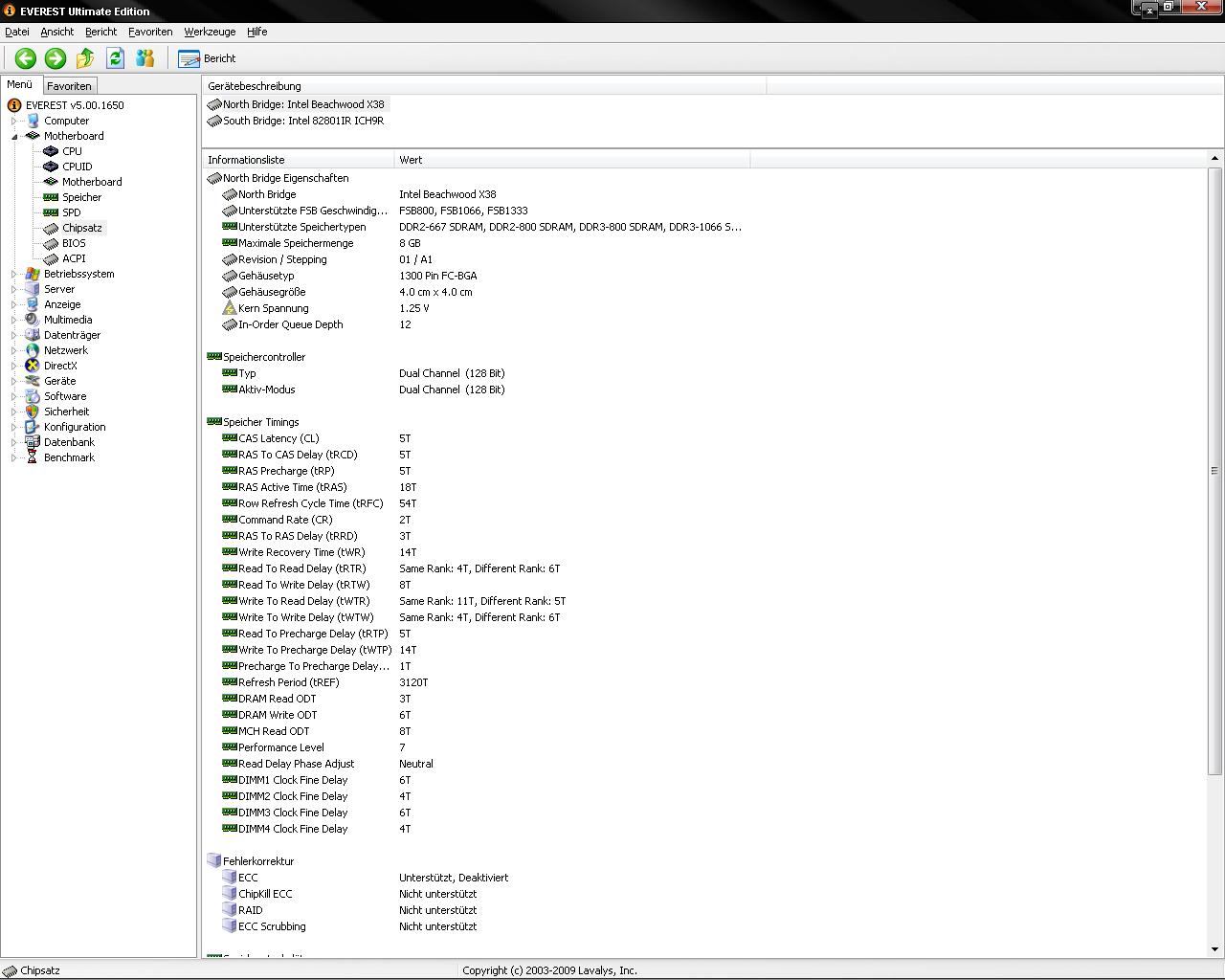Click the Konfiguration icon
Image resolution: width=1225 pixels, height=980 pixels.
(x=33, y=427)
